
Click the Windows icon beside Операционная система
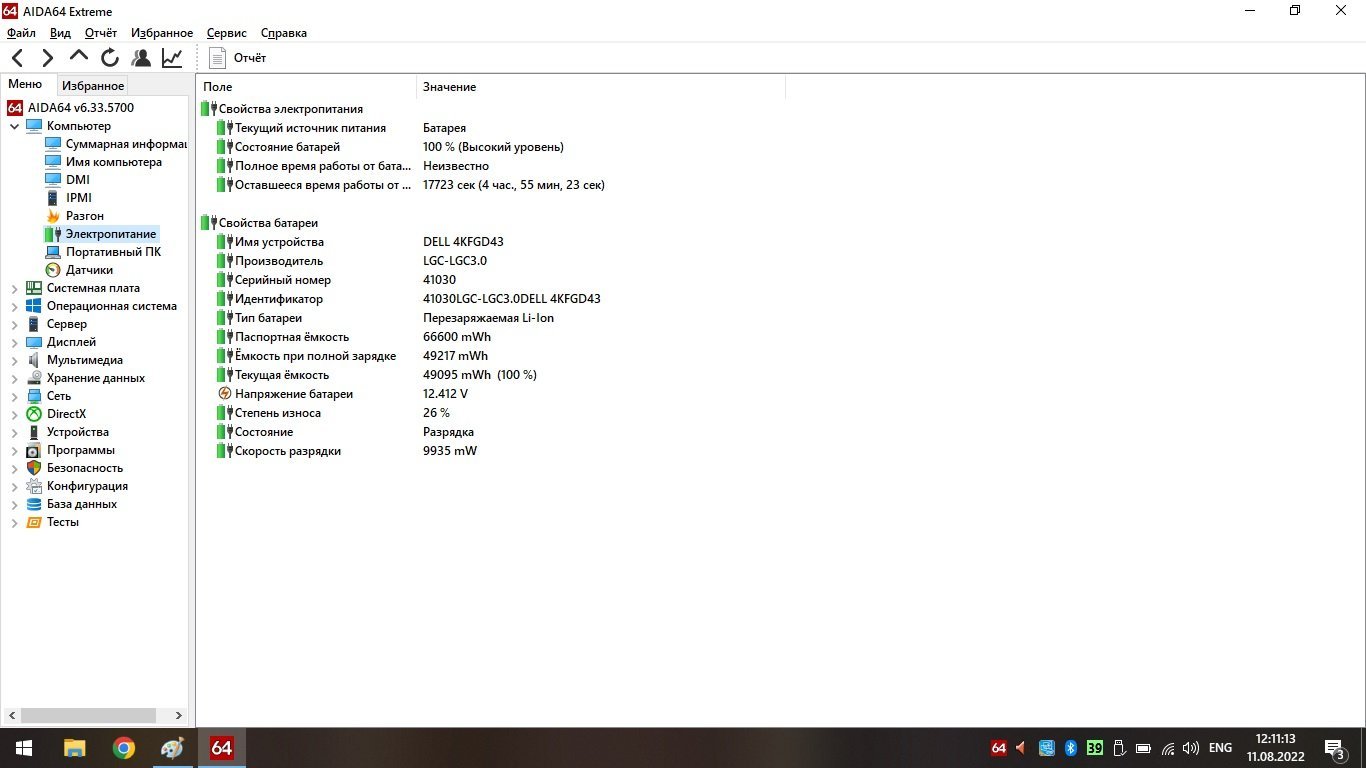tap(34, 306)
